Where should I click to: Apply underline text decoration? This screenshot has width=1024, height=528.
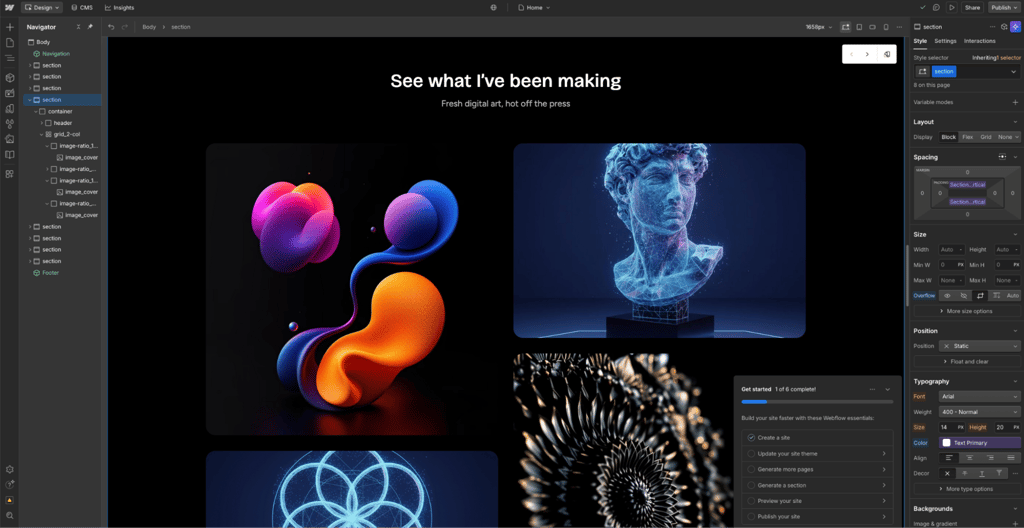tap(982, 473)
